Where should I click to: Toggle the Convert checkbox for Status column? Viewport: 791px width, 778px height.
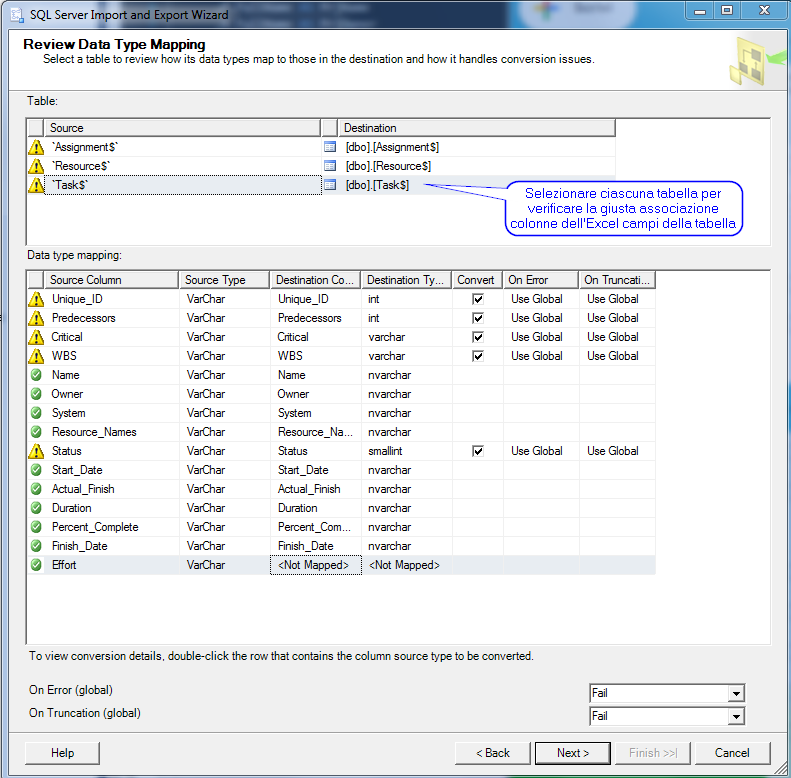click(477, 451)
